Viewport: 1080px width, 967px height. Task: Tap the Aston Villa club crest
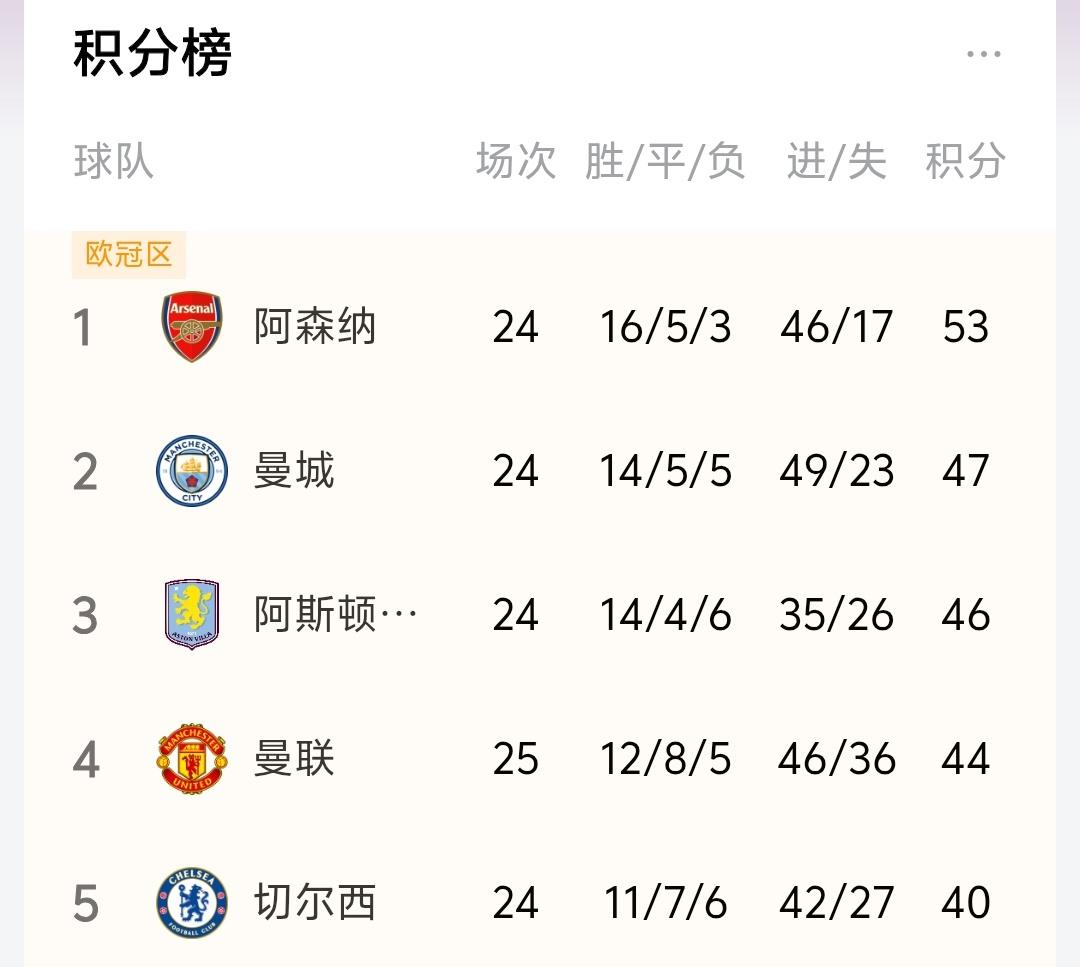coord(192,614)
